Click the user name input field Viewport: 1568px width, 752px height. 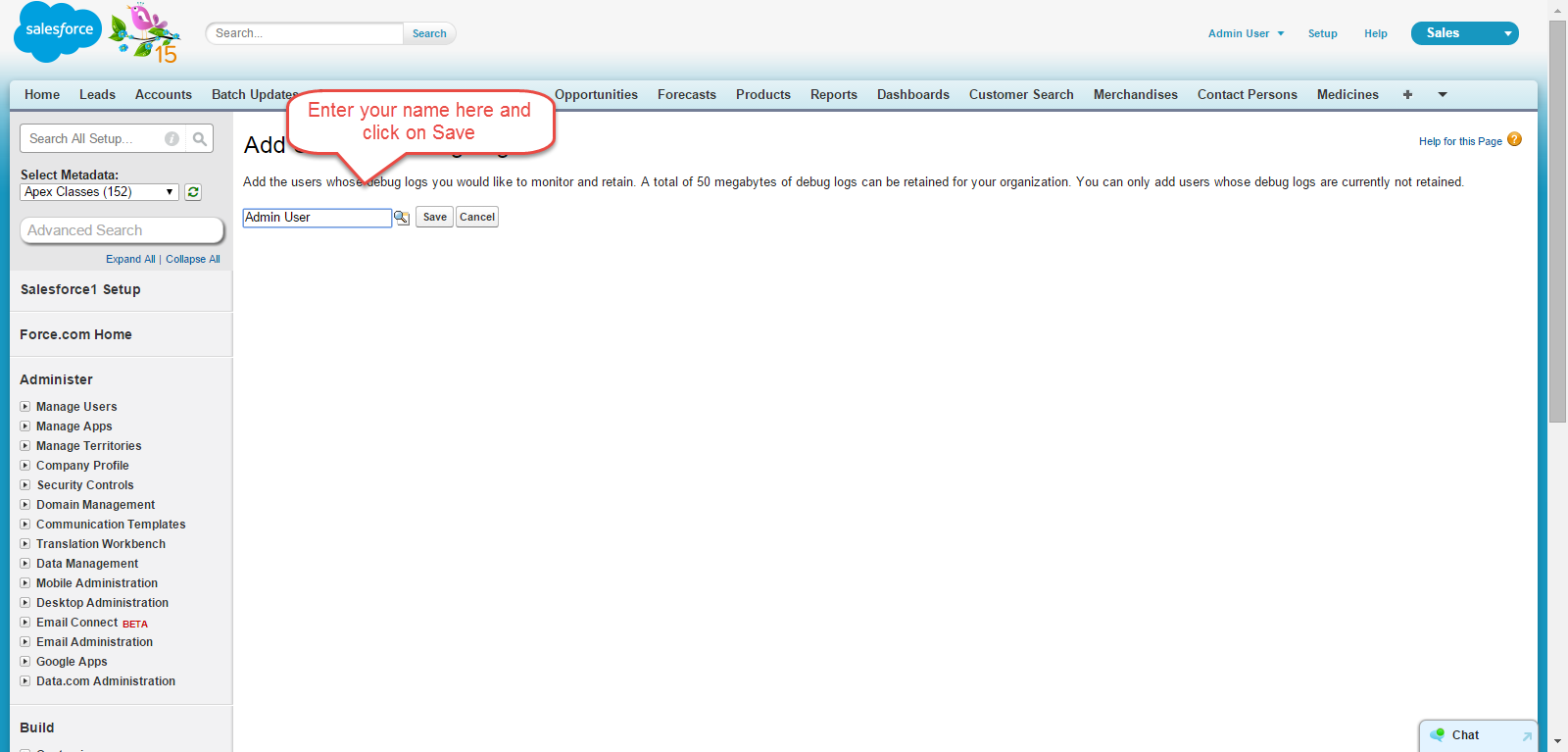pos(317,218)
